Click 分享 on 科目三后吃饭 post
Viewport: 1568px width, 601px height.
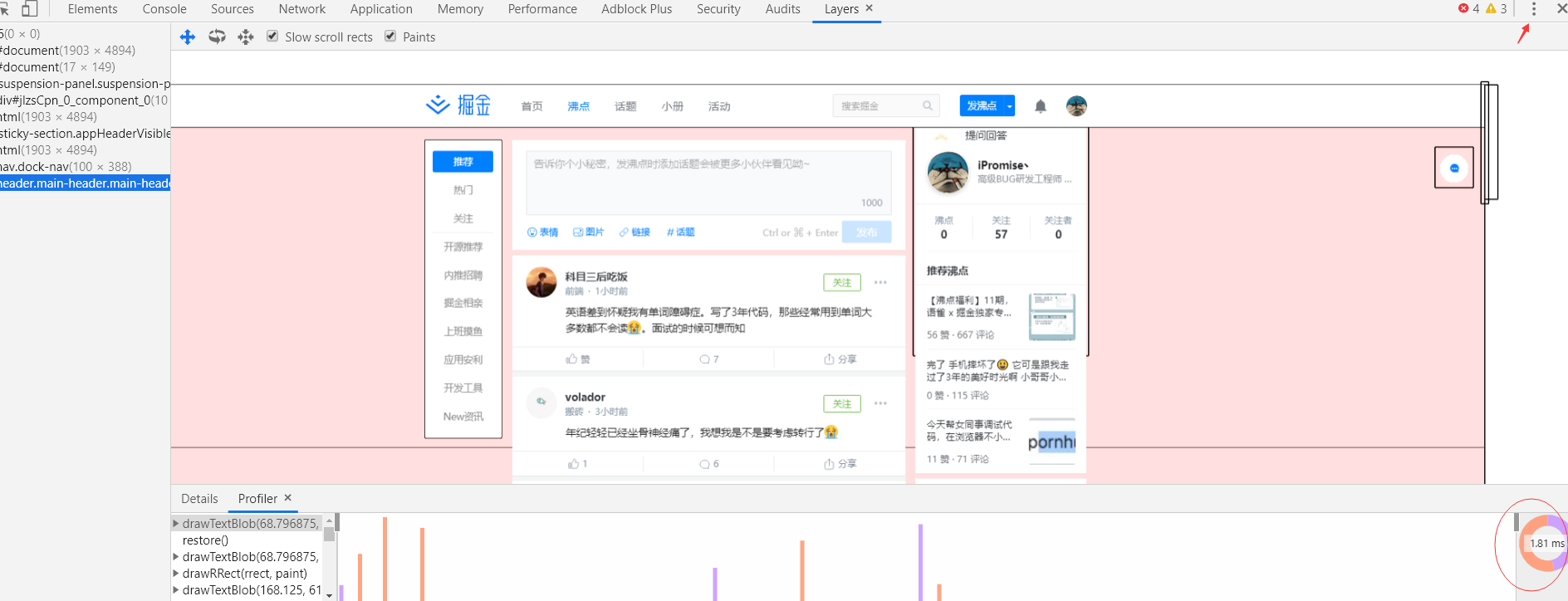[840, 359]
